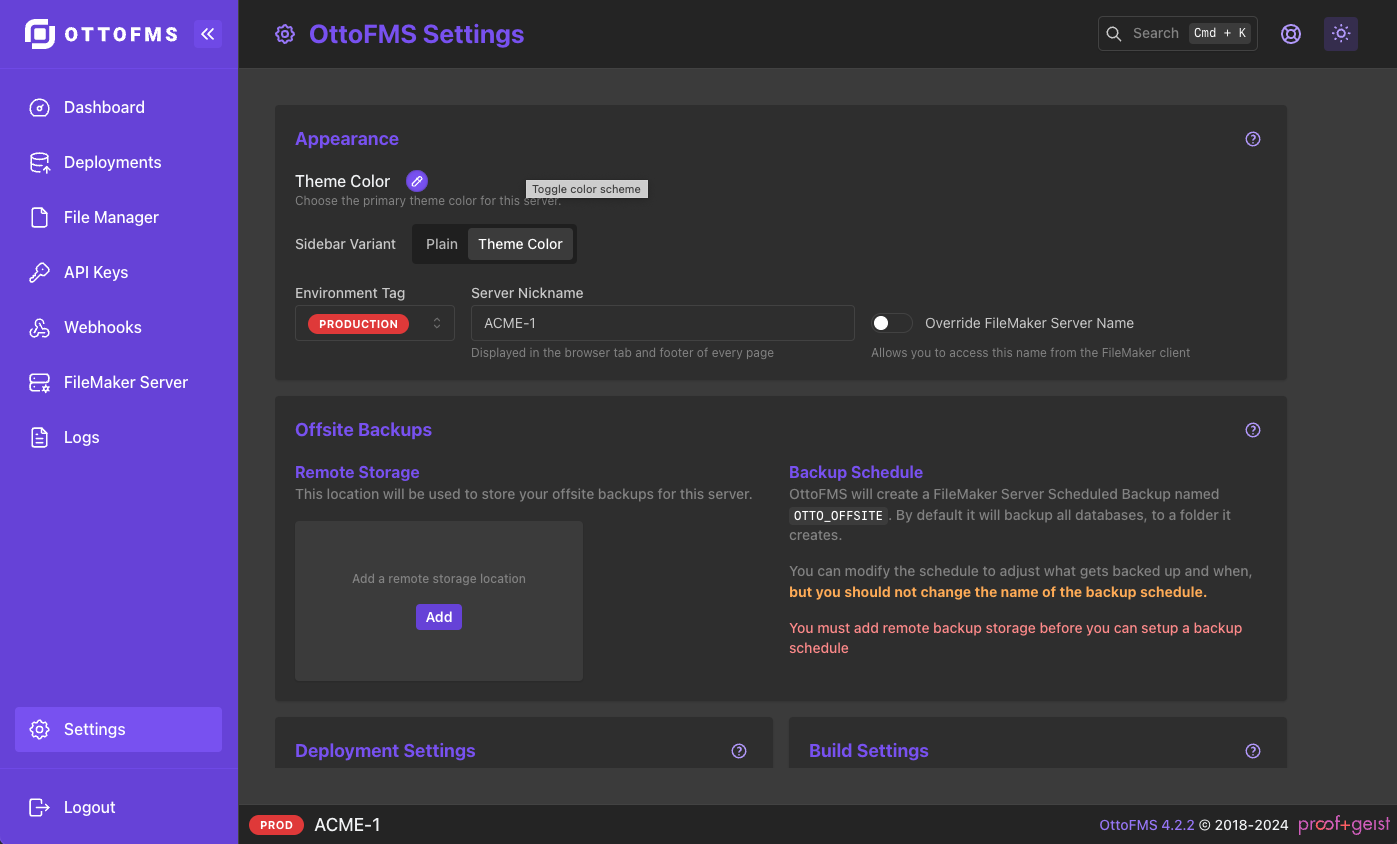
Task: Collapse the sidebar with double-chevron button
Action: 208,34
